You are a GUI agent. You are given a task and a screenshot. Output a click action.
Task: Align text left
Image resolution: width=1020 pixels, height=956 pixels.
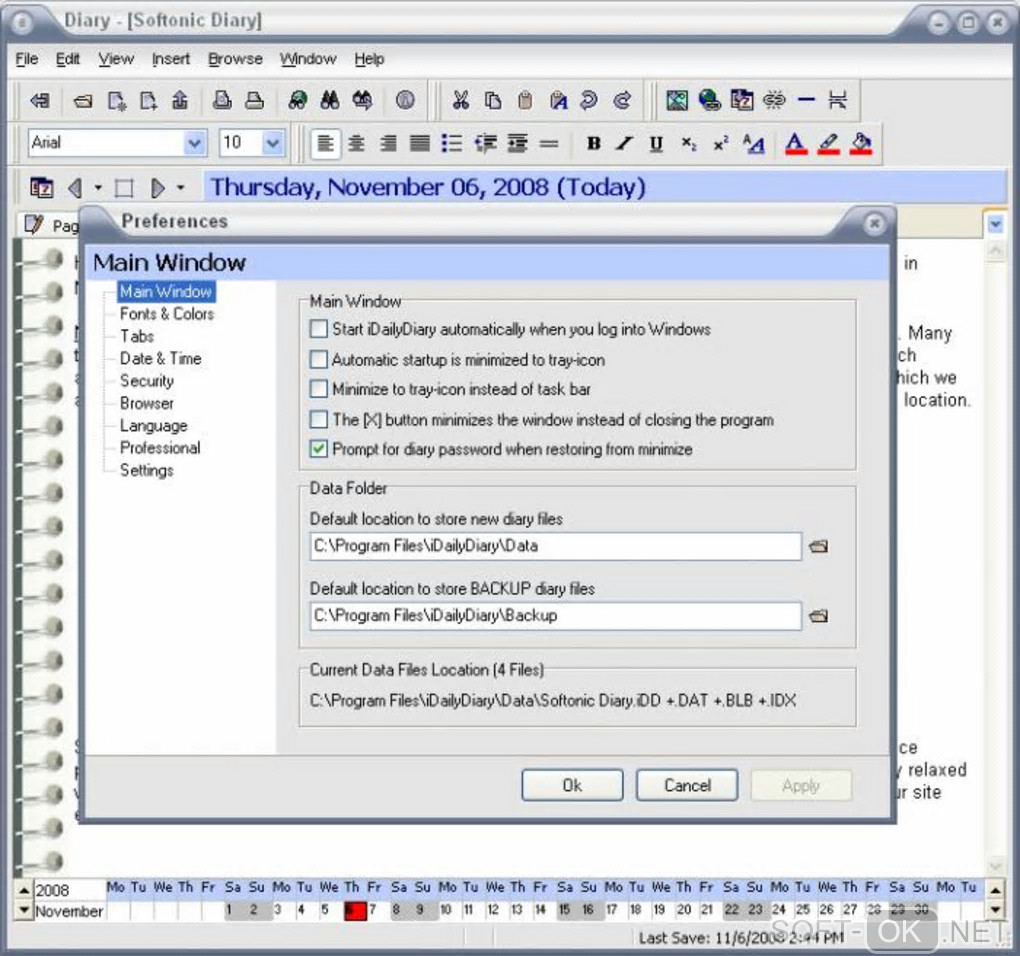325,143
